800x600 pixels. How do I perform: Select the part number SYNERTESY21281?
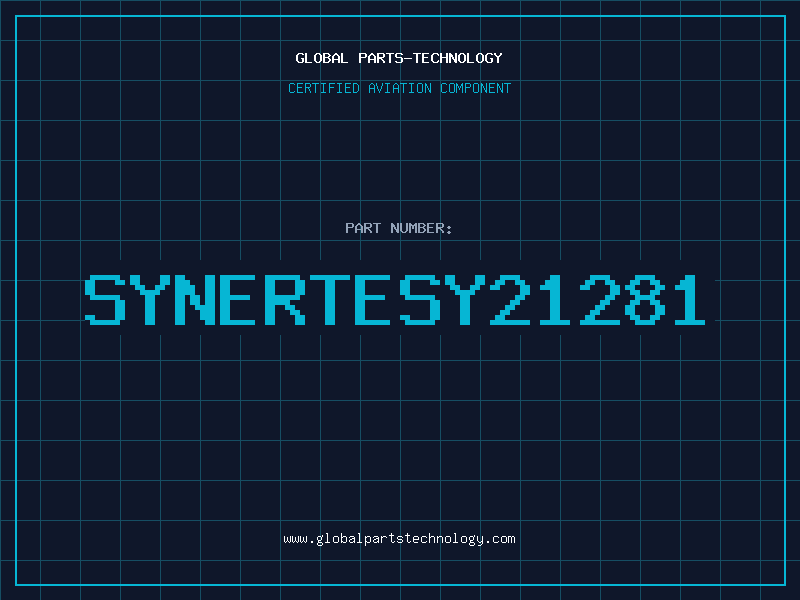[x=395, y=299]
